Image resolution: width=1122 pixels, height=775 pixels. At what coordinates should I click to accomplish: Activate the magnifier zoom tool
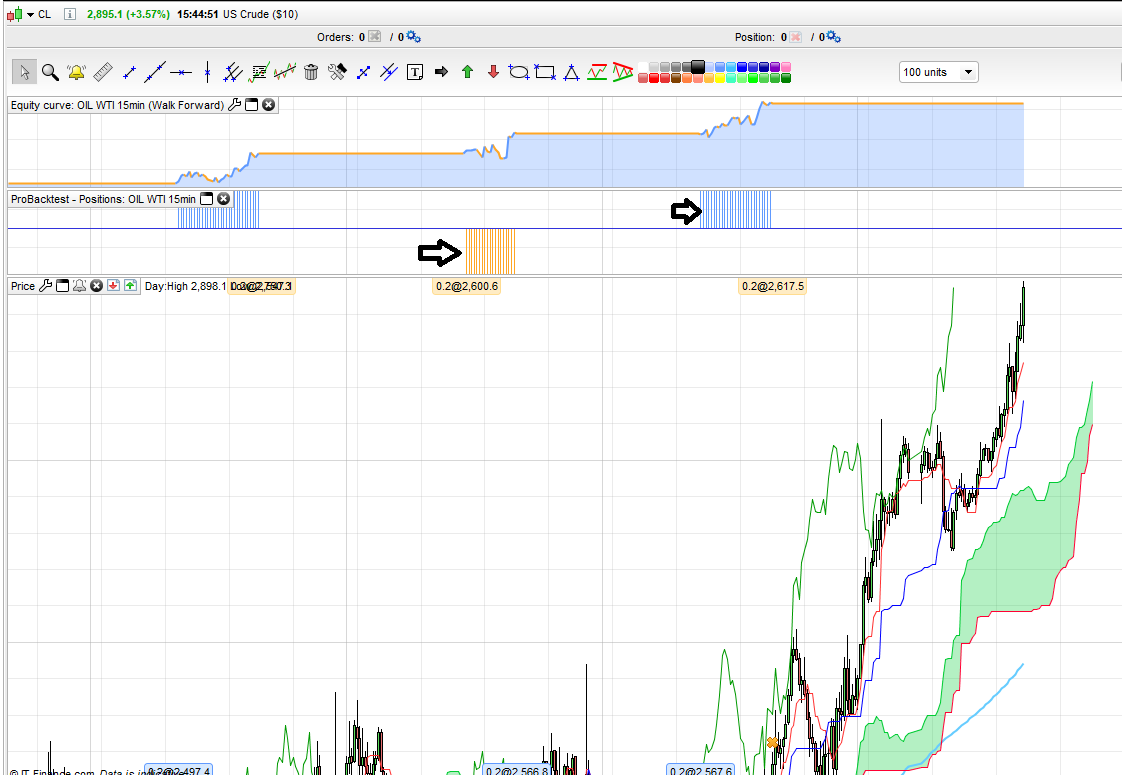pyautogui.click(x=49, y=72)
